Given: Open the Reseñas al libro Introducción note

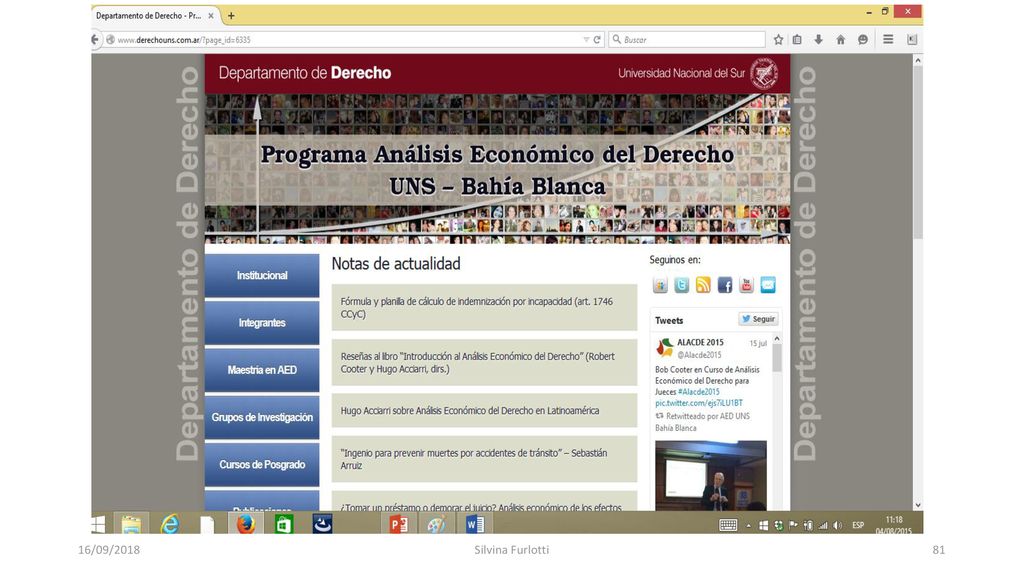Looking at the screenshot, I should pyautogui.click(x=484, y=362).
